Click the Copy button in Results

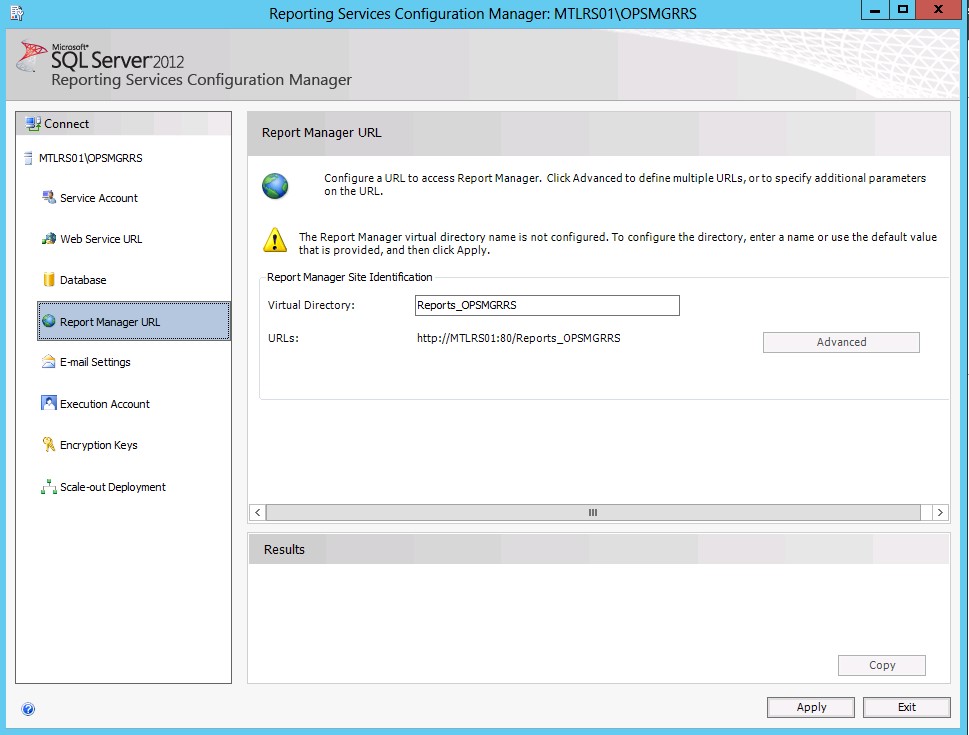click(x=882, y=665)
